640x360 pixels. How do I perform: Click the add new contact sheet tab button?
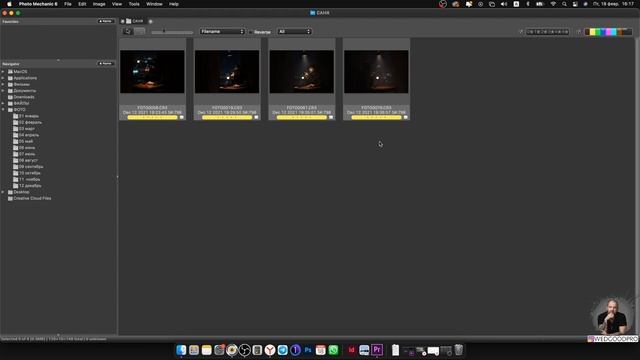(x=151, y=21)
